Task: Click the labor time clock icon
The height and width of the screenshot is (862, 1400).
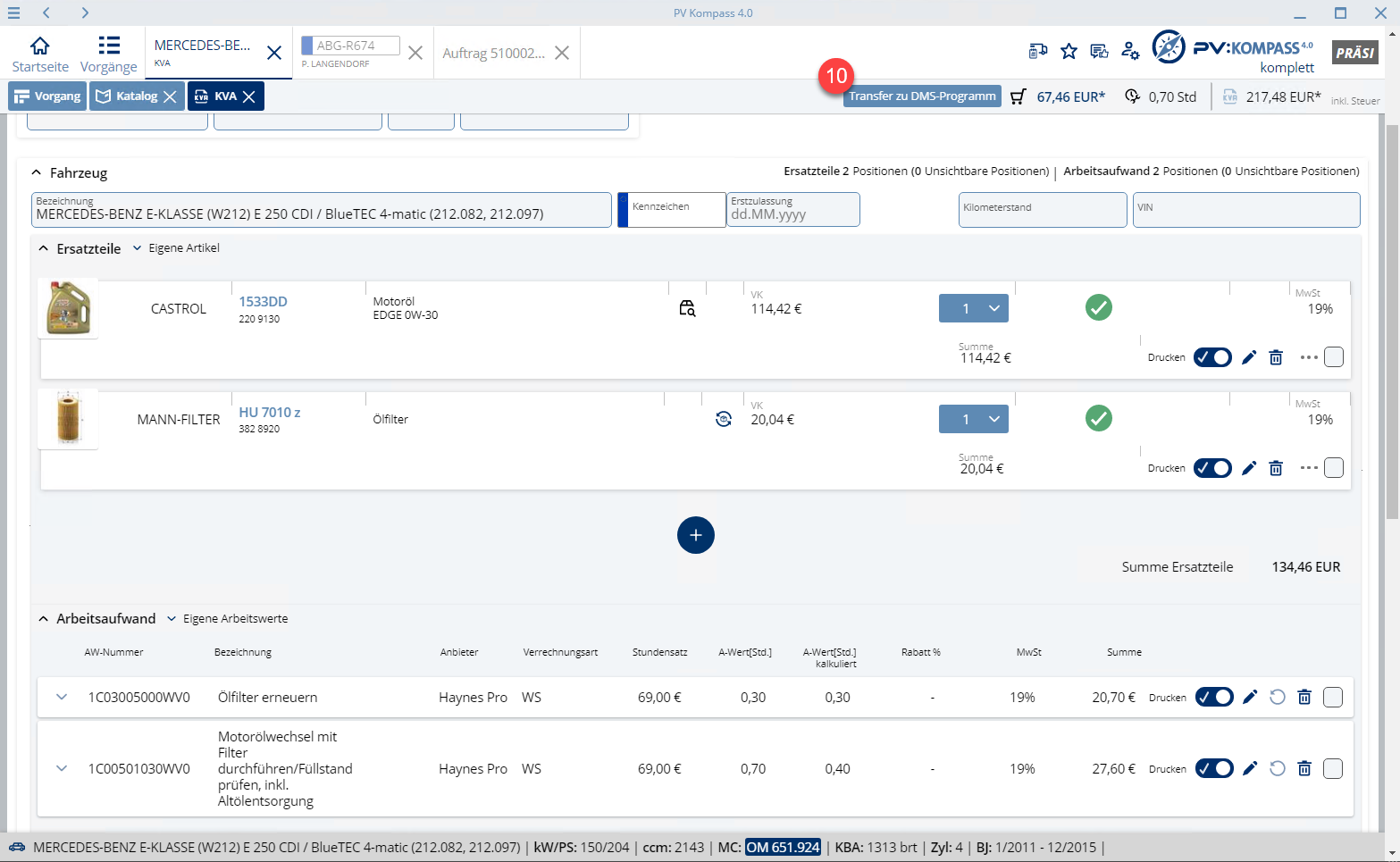Action: (x=1132, y=96)
